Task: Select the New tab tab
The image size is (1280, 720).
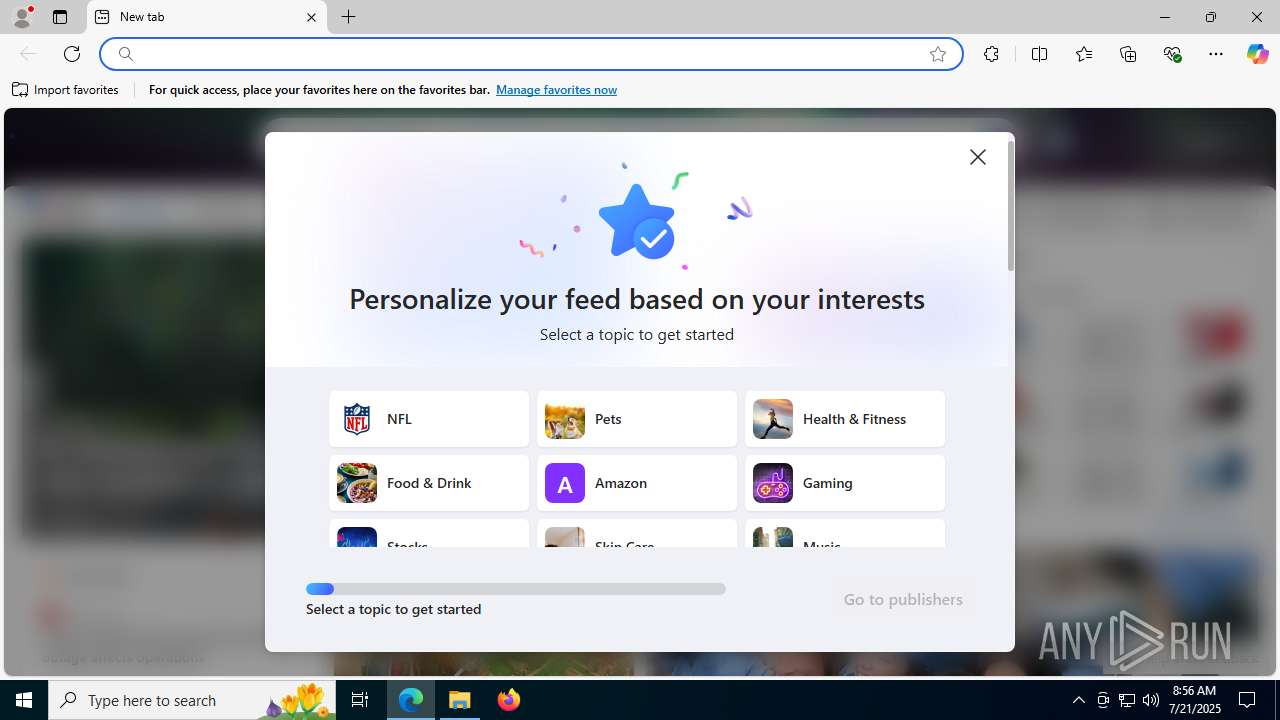Action: [207, 17]
